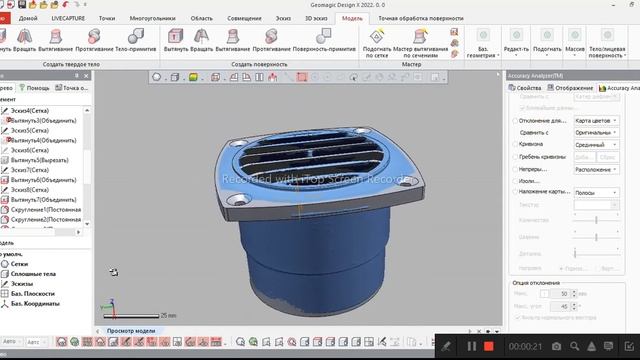
Task: Open the Поверхность-примитив tool
Action: click(x=324, y=40)
